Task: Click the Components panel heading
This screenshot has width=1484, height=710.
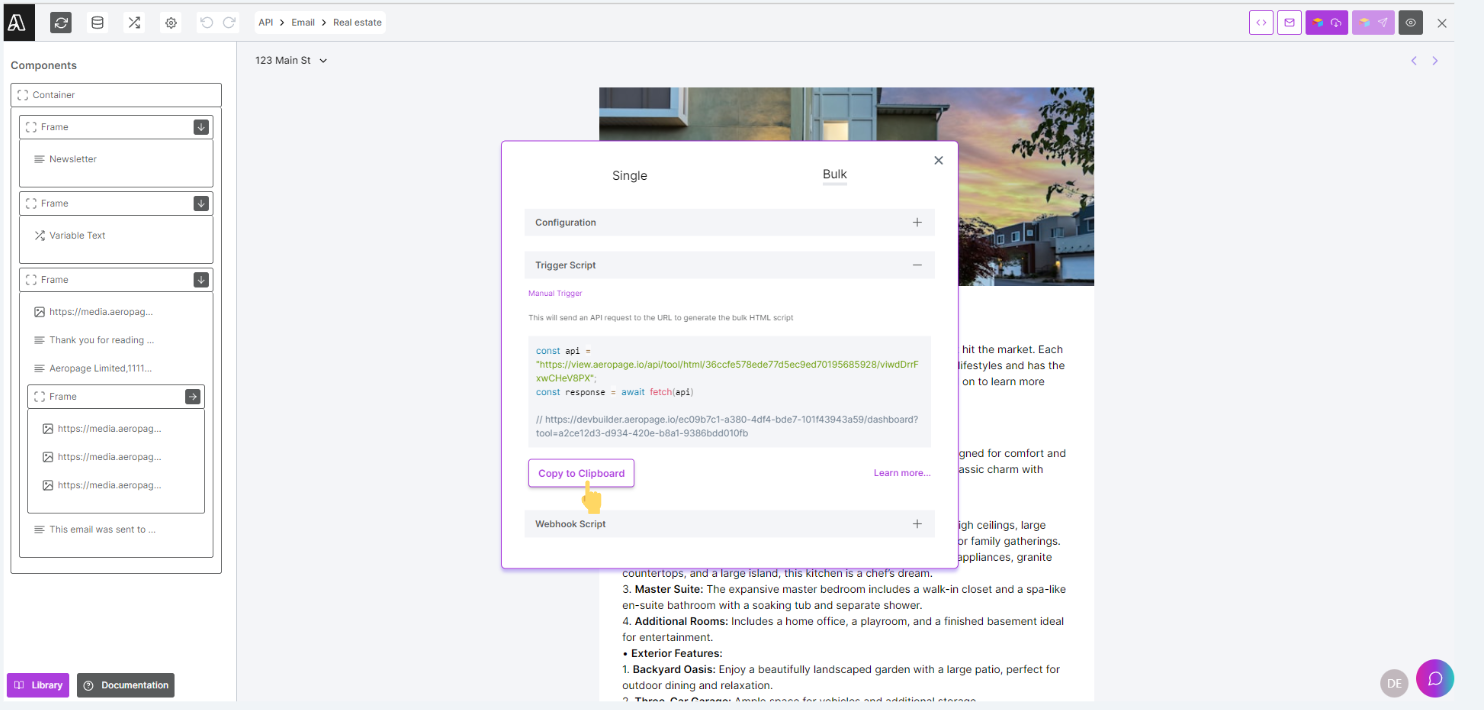Action: 44,65
